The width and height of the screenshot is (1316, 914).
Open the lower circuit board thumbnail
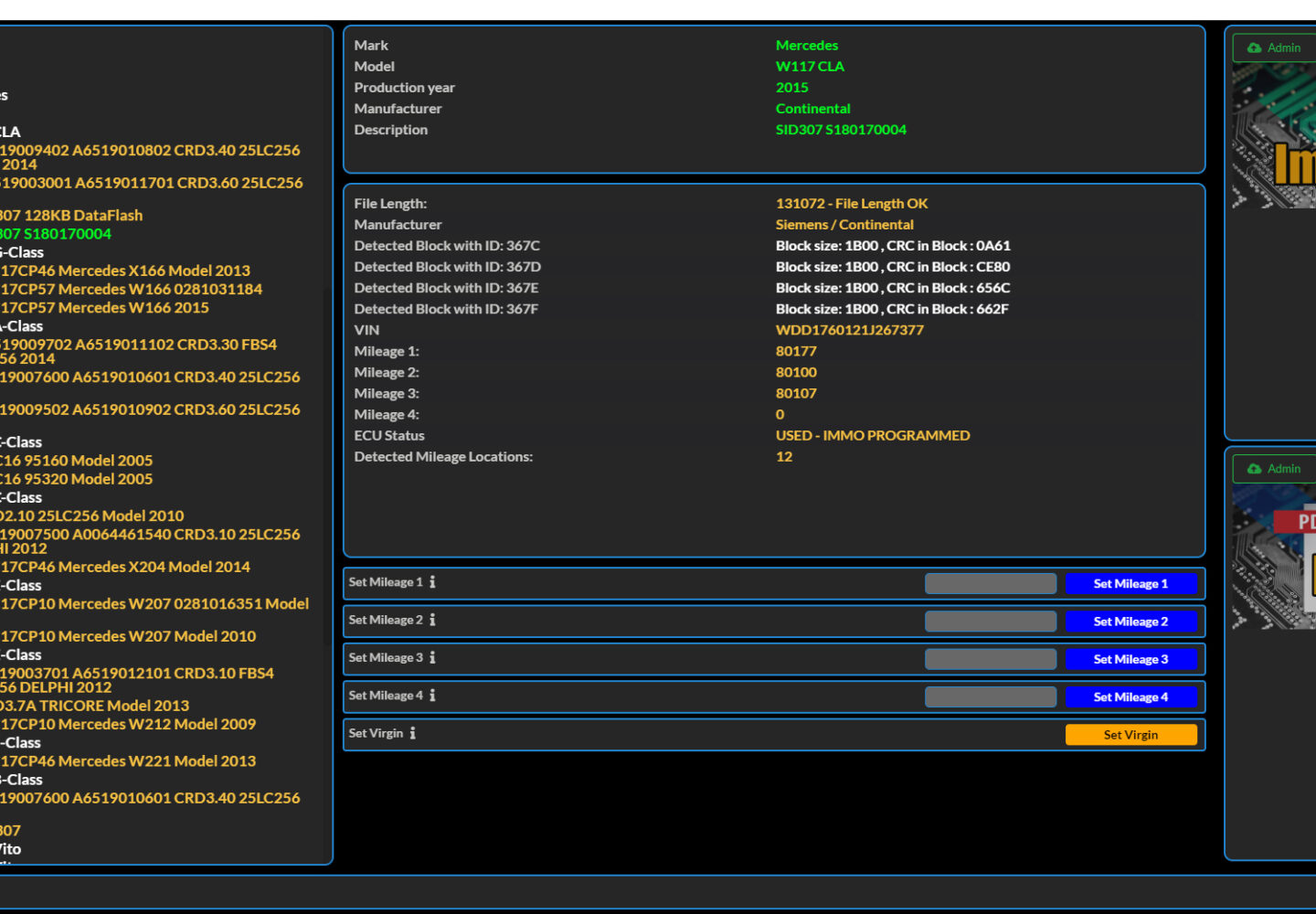coord(1274,558)
